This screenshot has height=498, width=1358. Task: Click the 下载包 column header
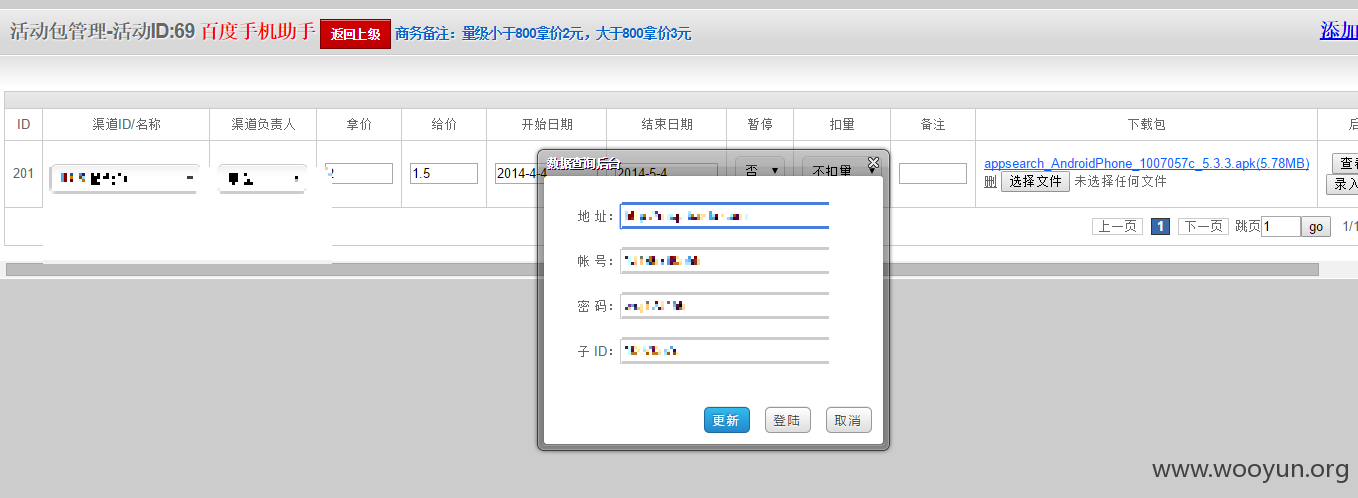tap(1146, 125)
